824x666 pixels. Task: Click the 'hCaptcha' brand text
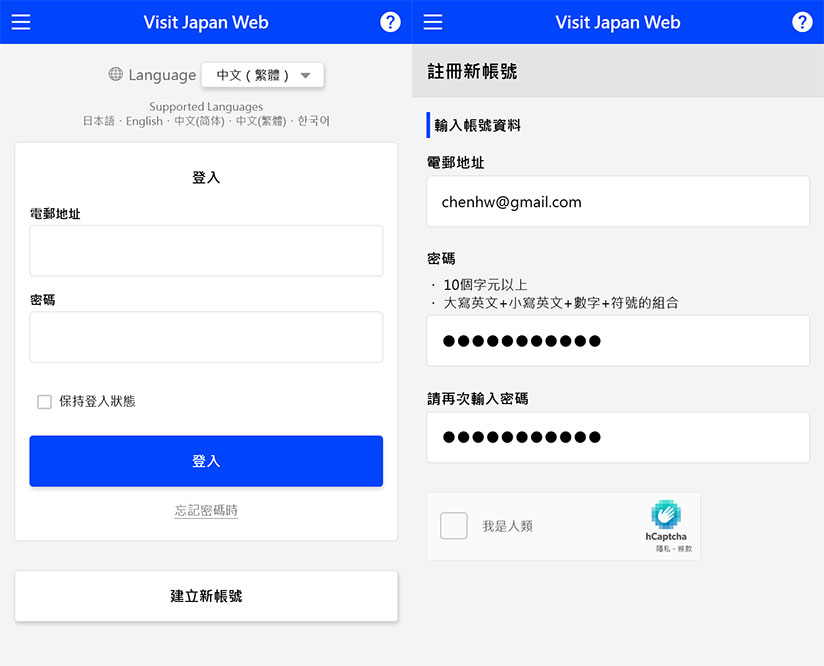(666, 537)
